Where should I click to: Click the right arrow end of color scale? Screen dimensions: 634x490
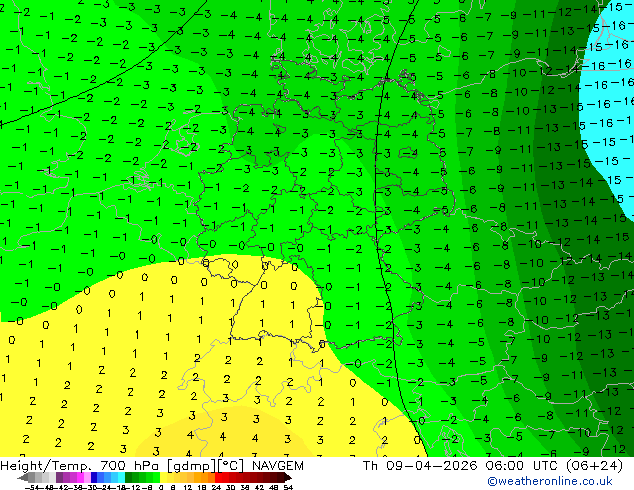click(x=288, y=478)
